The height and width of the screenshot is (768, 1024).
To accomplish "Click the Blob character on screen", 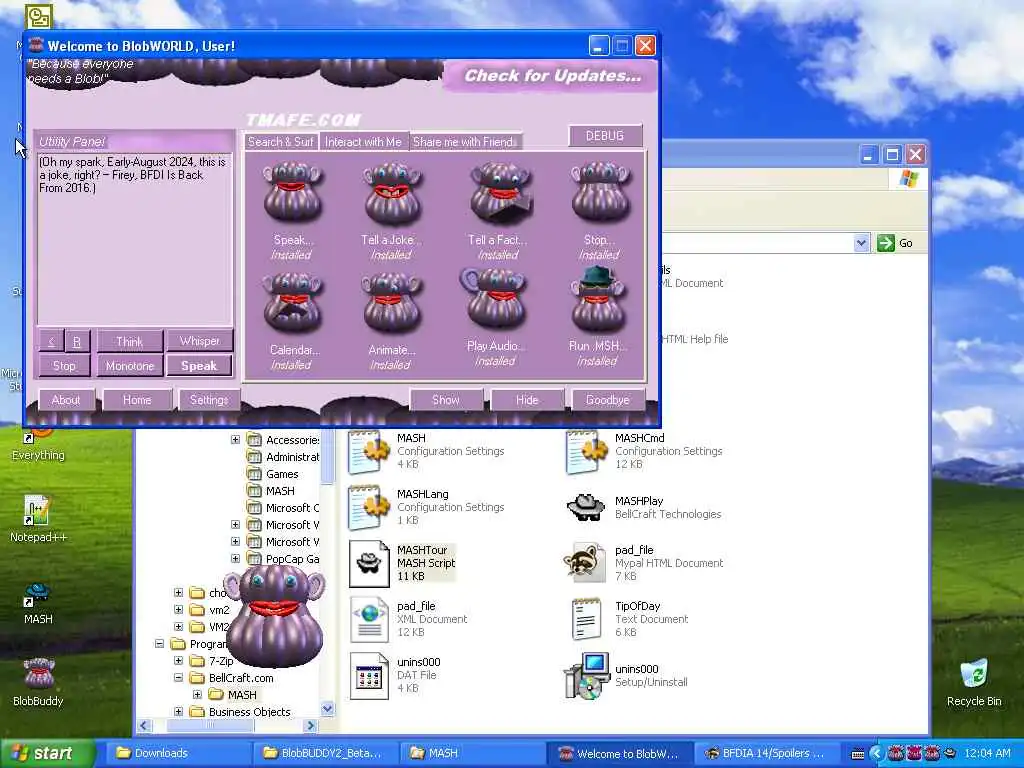I will tap(274, 616).
